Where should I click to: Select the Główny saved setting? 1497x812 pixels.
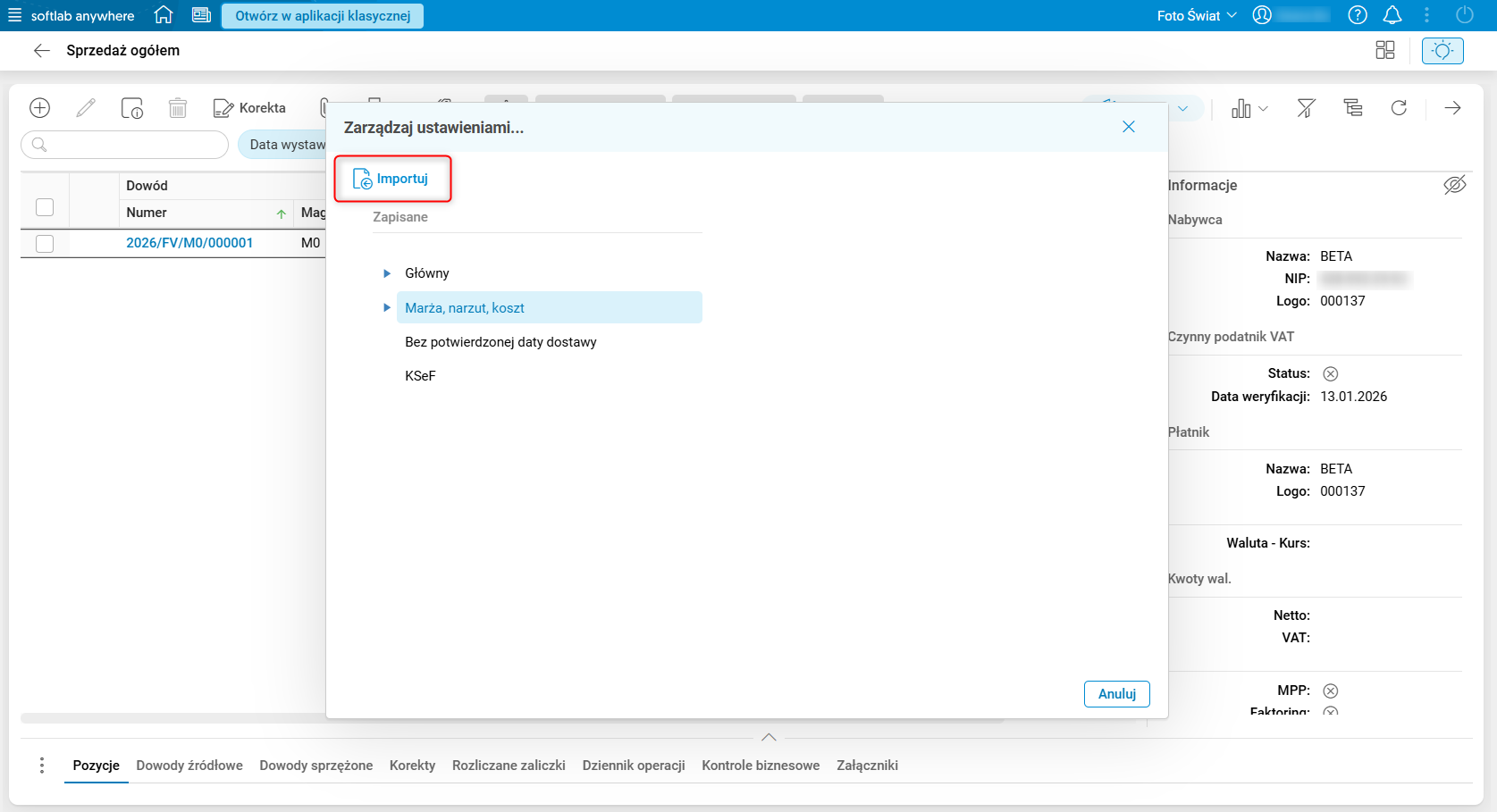click(x=427, y=273)
